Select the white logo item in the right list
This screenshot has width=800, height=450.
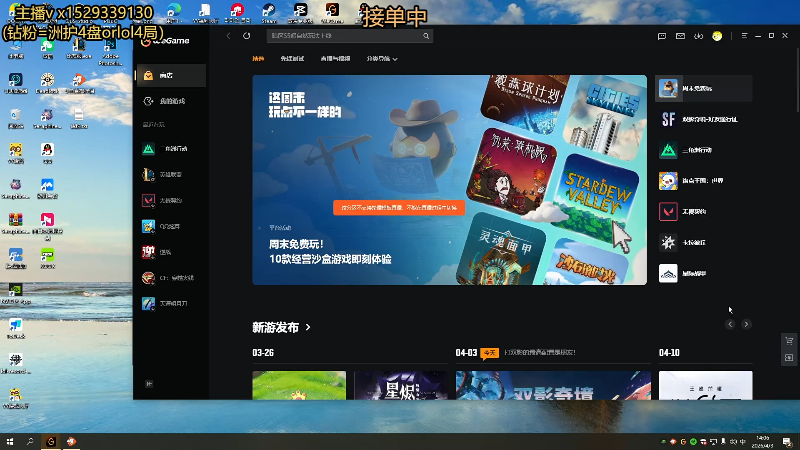tap(704, 273)
